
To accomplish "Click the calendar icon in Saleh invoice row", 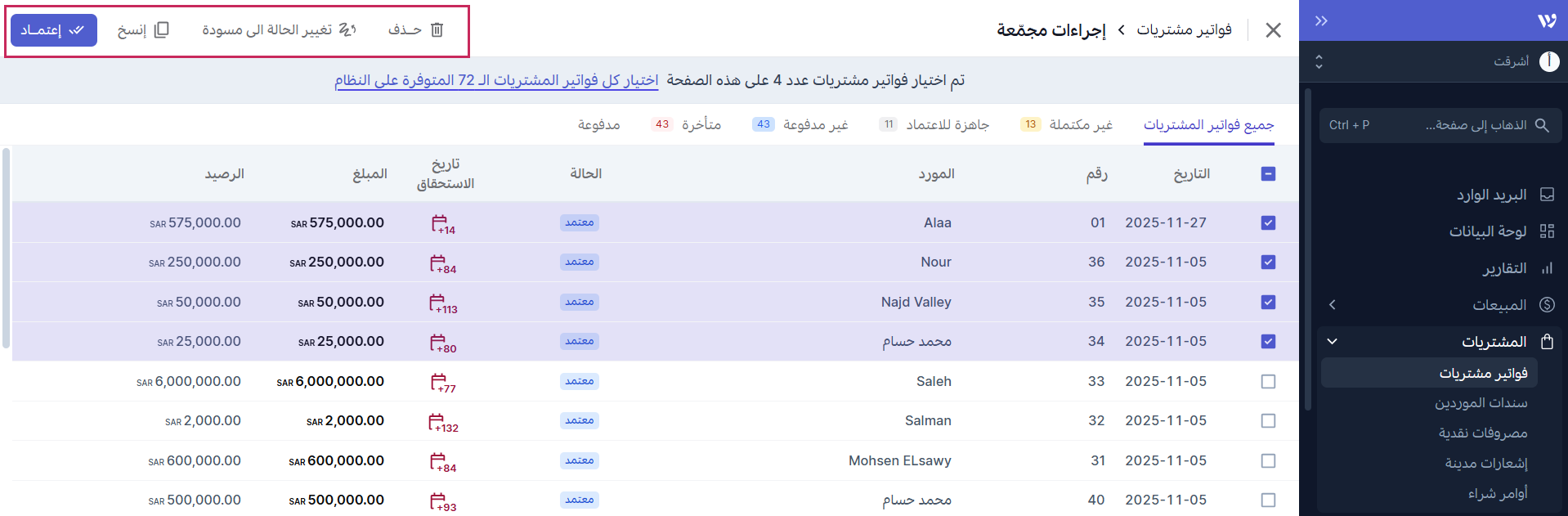I will 440,381.
